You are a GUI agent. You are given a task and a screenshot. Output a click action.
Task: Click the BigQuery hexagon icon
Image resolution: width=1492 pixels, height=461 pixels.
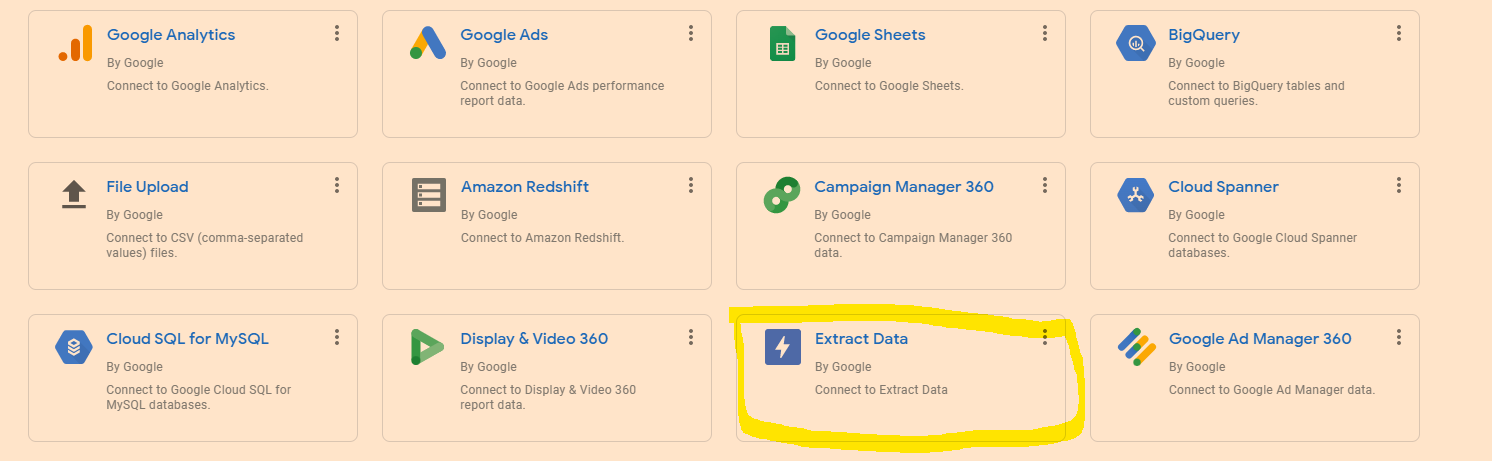1135,43
